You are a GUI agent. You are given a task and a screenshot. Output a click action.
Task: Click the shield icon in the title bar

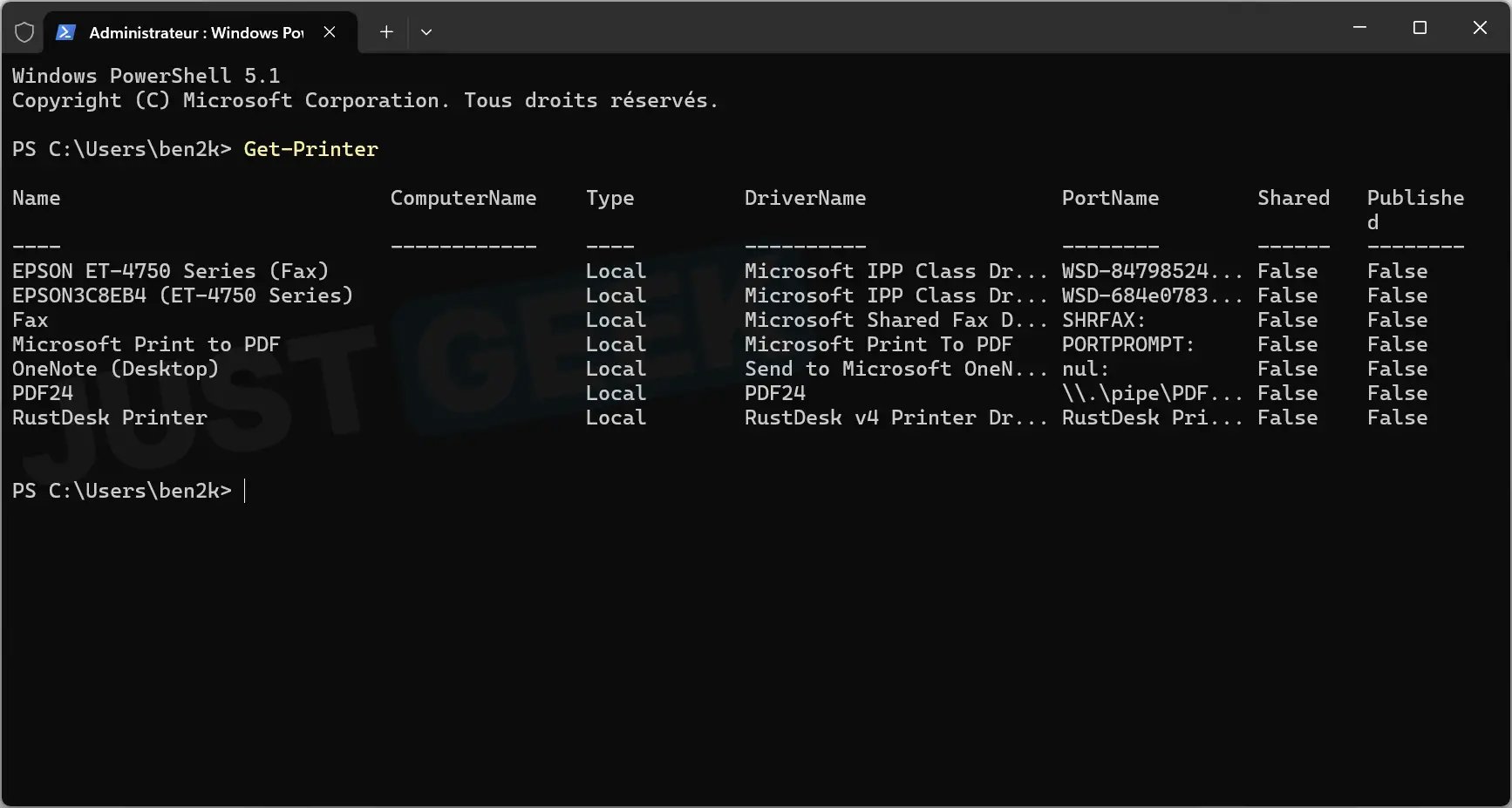tap(24, 32)
